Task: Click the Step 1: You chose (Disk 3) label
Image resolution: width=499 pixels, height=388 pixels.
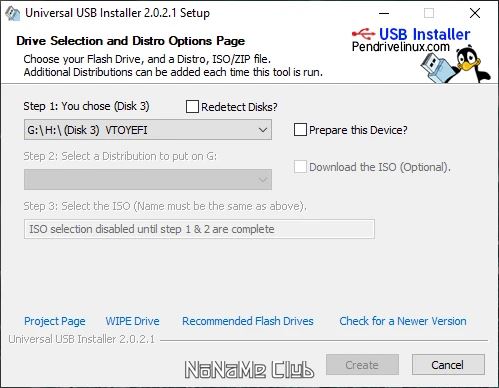Action: point(86,106)
